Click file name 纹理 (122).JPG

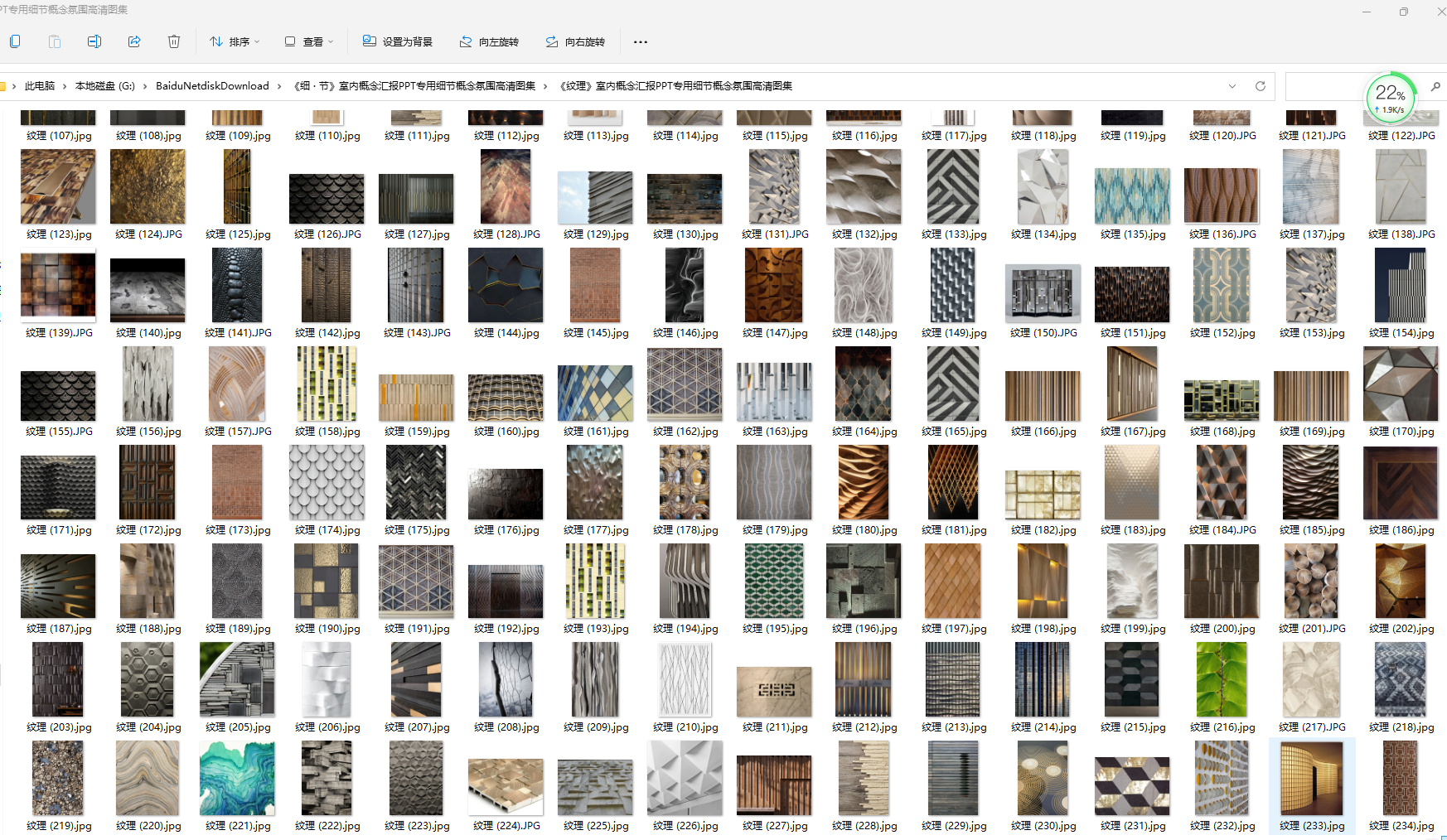1401,136
